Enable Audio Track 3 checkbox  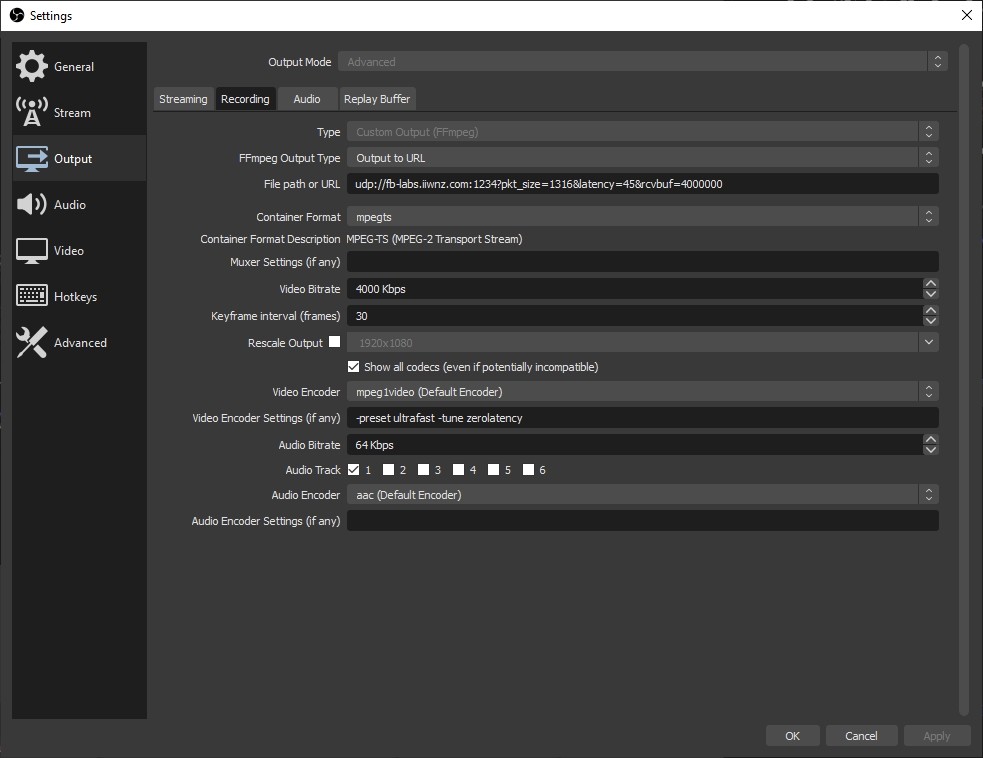point(424,470)
